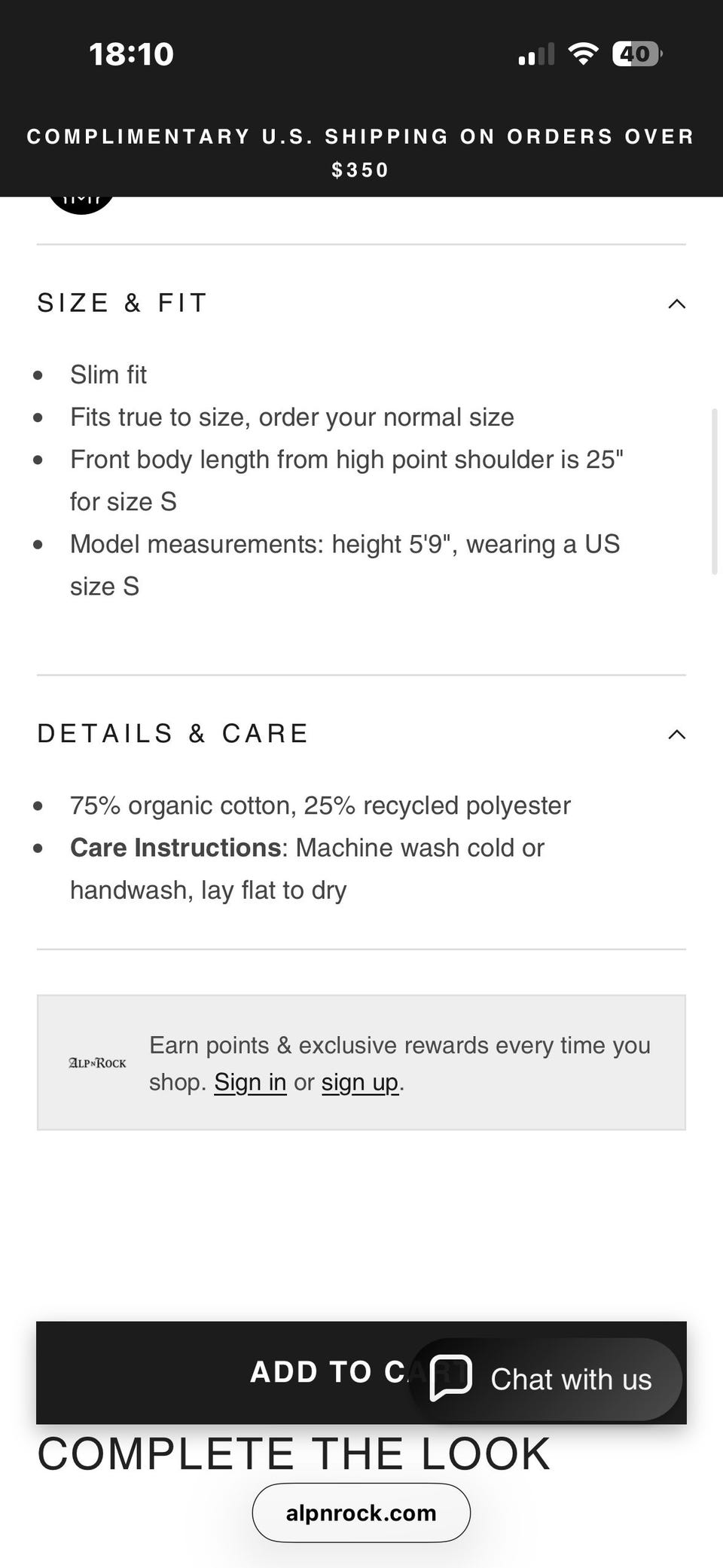This screenshot has height=1568, width=723.
Task: Follow the sign up link
Action: [x=359, y=1082]
